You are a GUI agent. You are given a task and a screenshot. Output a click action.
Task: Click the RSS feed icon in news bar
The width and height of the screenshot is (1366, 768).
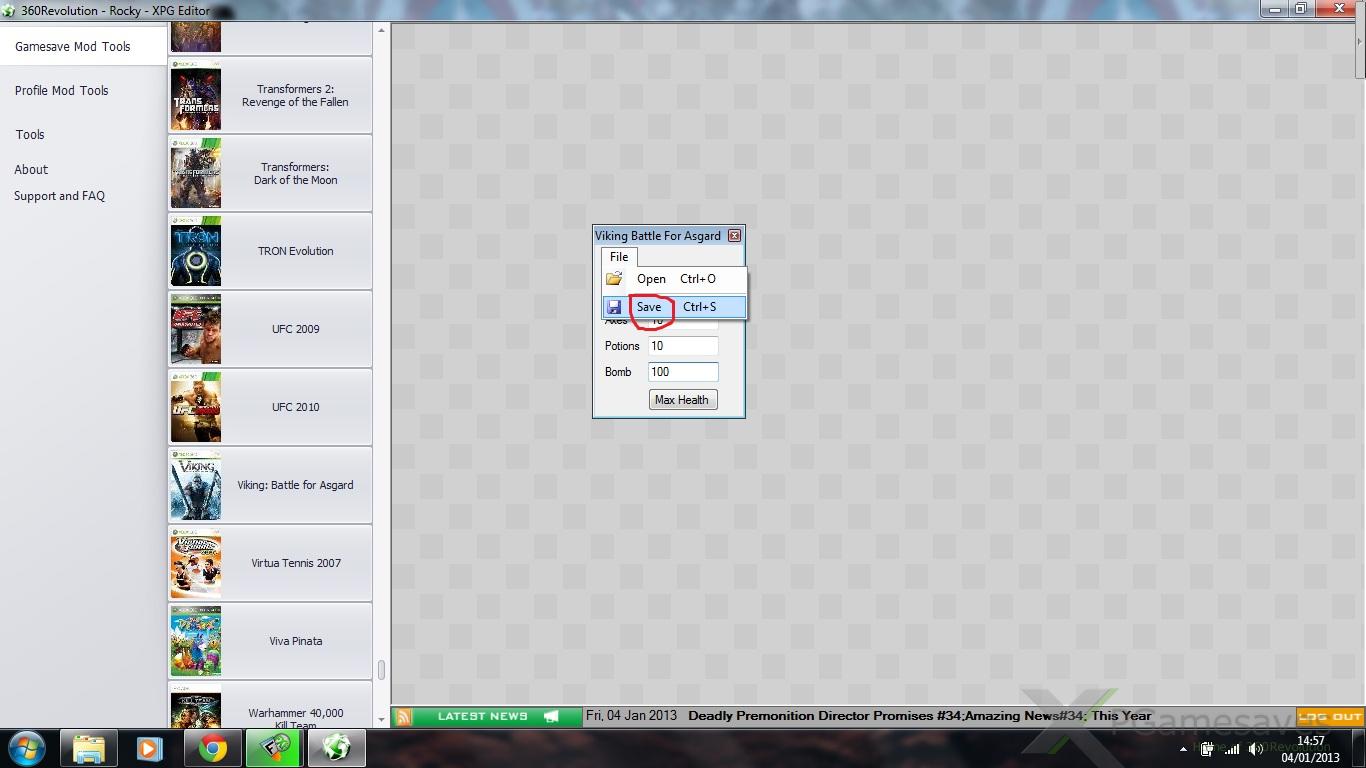(403, 717)
